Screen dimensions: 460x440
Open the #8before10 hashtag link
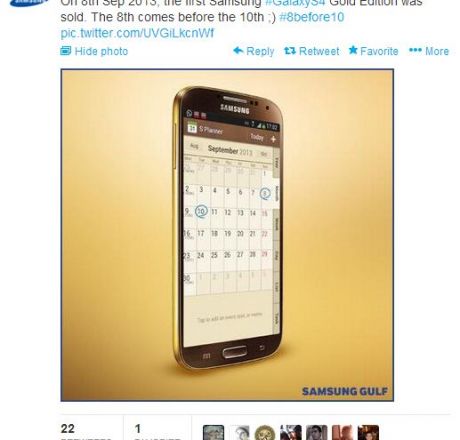click(x=312, y=17)
